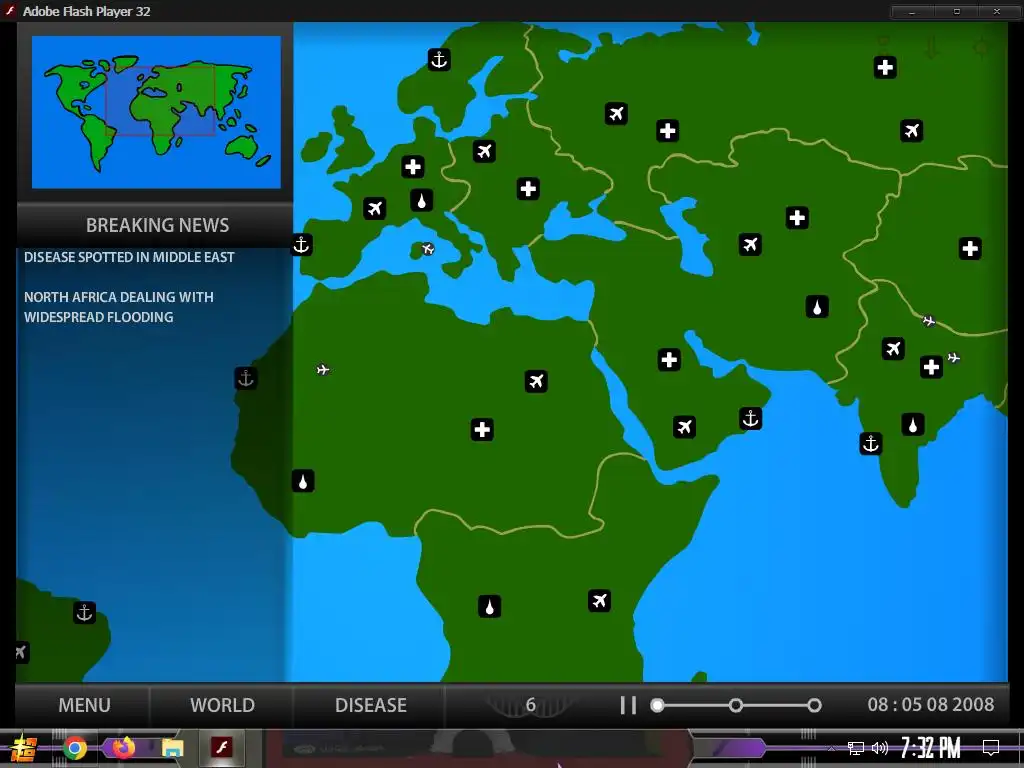Open Google Chrome from the taskbar
1024x768 pixels.
pos(75,748)
